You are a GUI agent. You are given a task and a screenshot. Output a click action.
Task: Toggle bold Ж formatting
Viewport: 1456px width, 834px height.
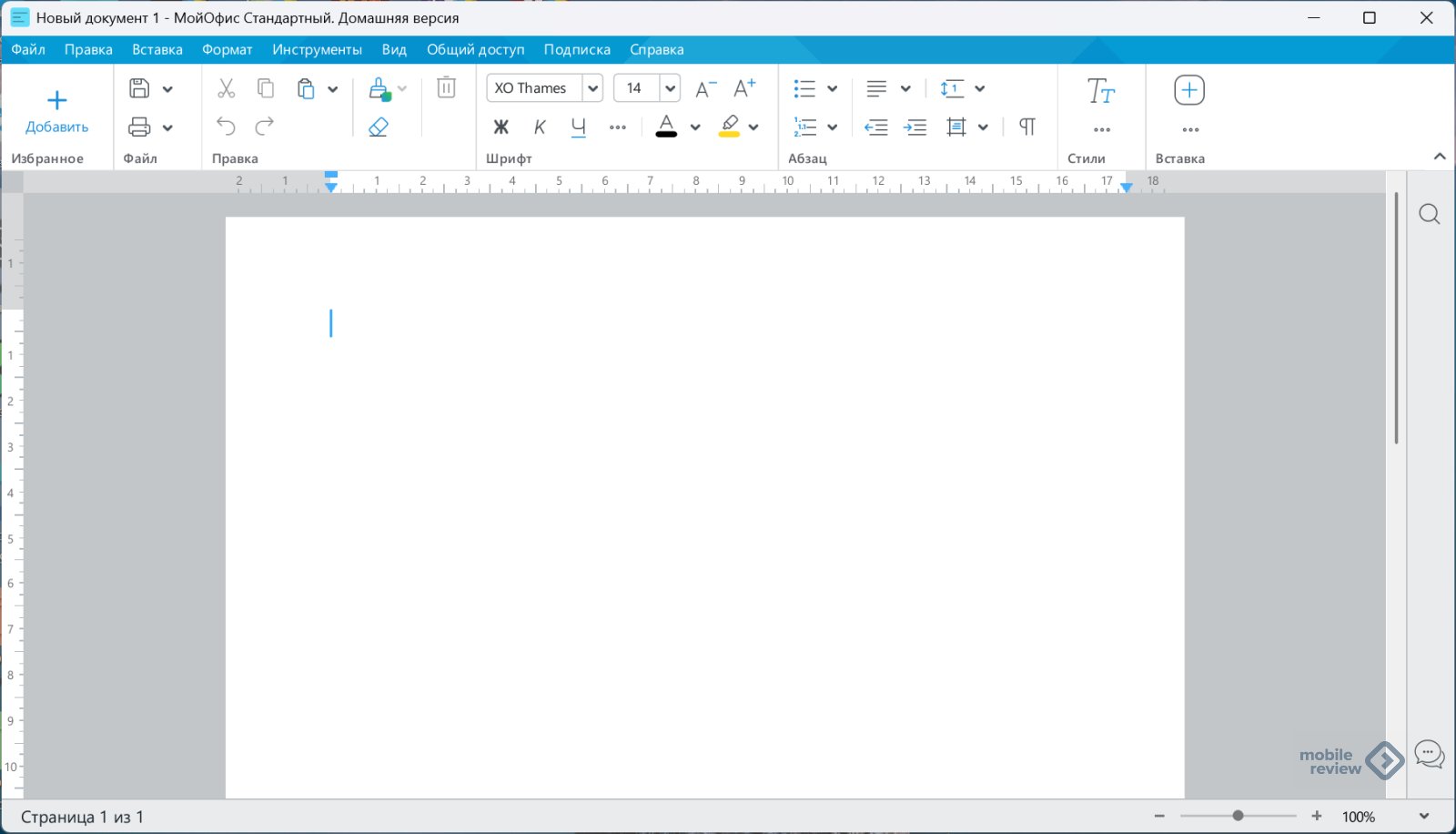coord(500,127)
